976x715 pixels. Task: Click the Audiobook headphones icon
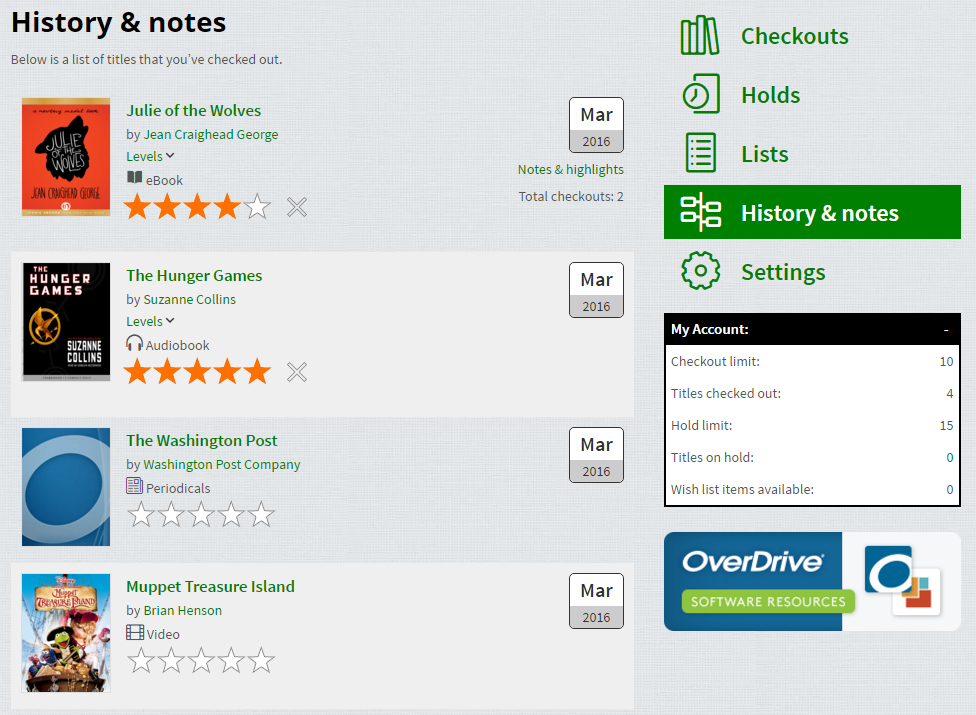point(134,343)
